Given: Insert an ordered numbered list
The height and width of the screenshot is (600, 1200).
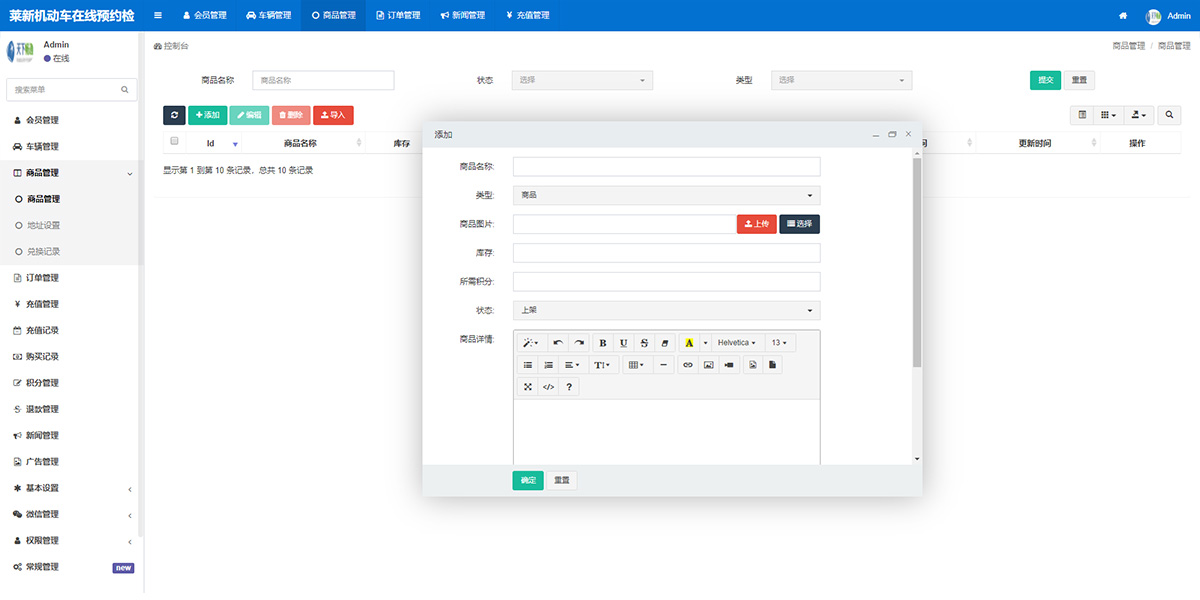Looking at the screenshot, I should [x=548, y=365].
